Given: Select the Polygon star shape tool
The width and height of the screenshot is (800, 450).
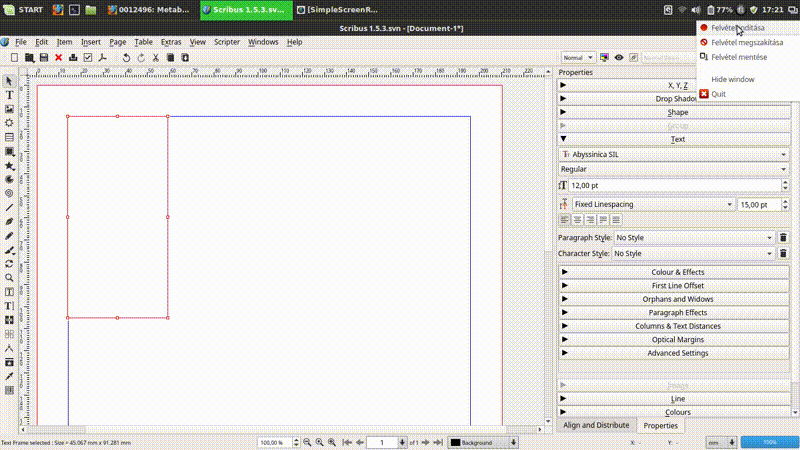Looking at the screenshot, I should click(x=9, y=165).
